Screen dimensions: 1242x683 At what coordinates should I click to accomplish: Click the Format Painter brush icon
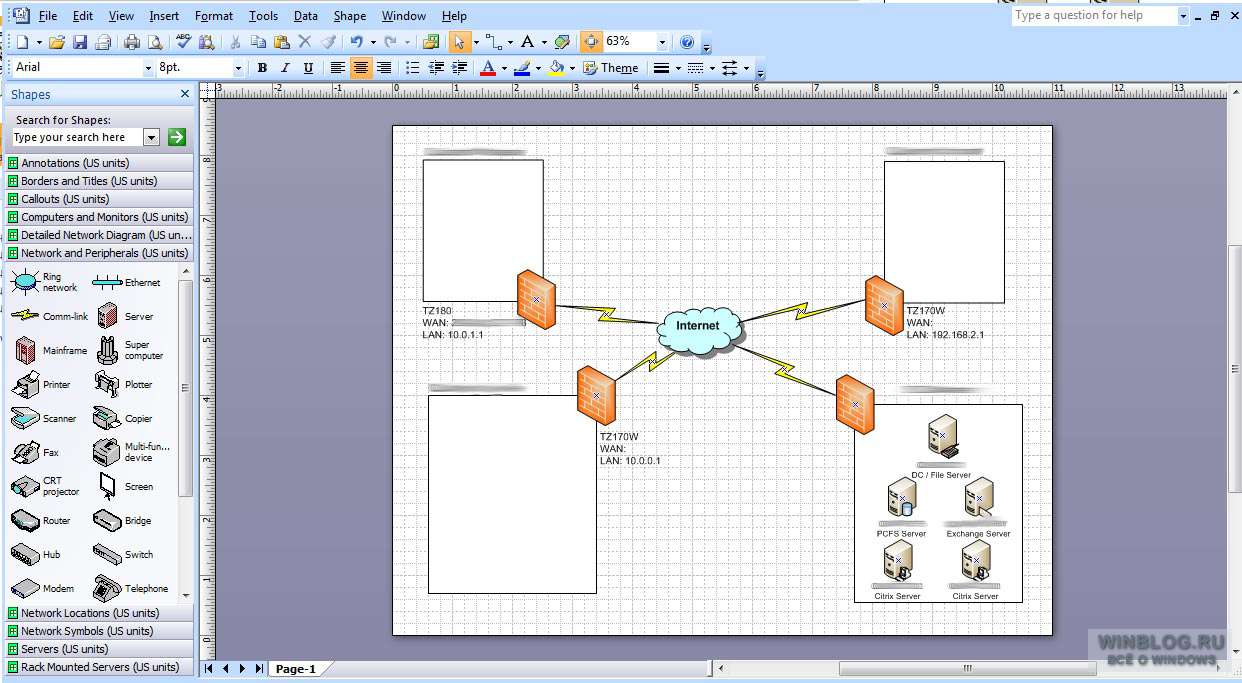327,42
